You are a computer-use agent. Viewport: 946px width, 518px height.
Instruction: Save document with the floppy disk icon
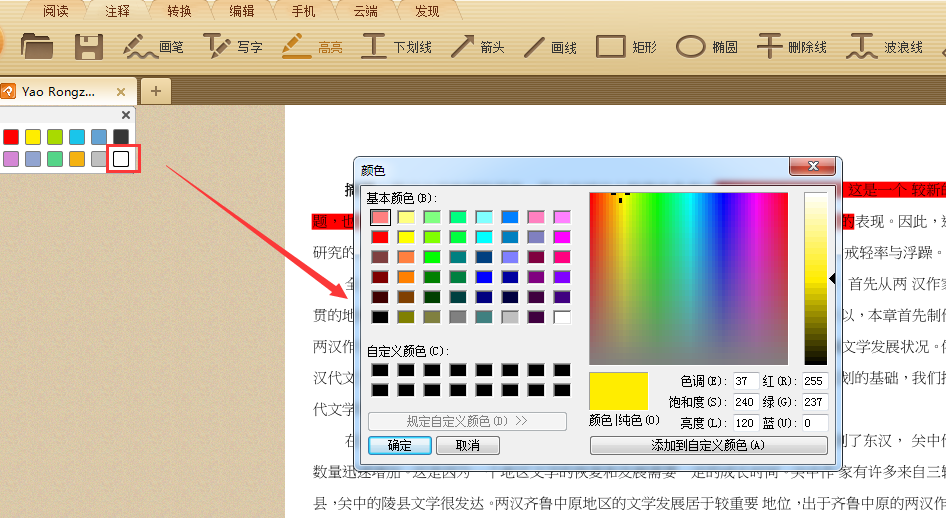click(x=89, y=46)
